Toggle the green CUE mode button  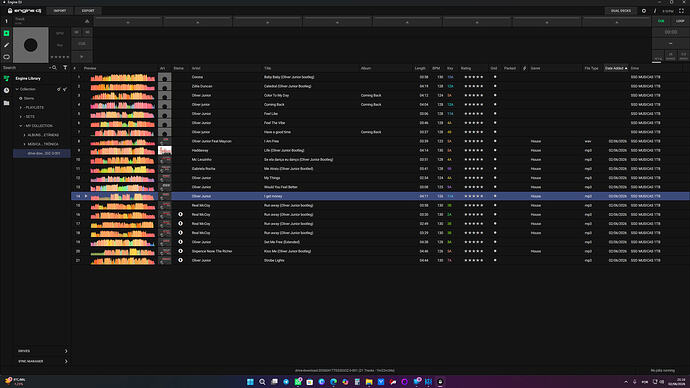pos(661,21)
